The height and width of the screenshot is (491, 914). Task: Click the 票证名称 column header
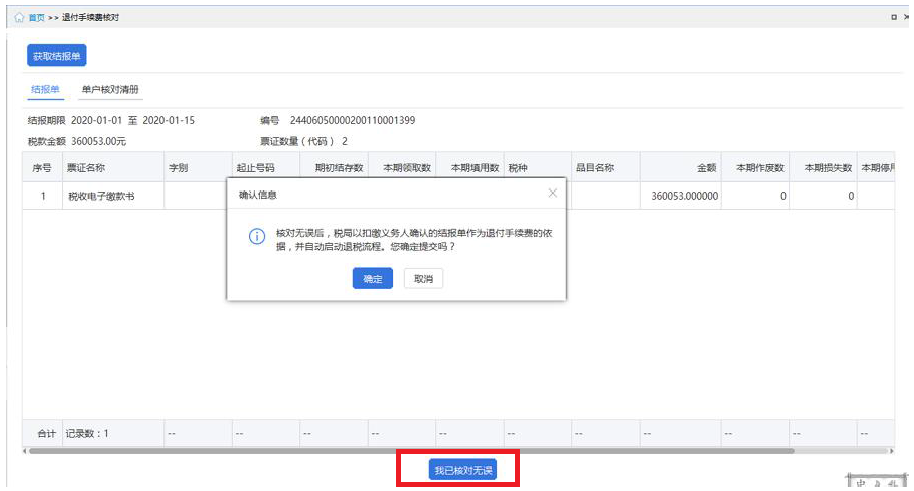pyautogui.click(x=113, y=167)
